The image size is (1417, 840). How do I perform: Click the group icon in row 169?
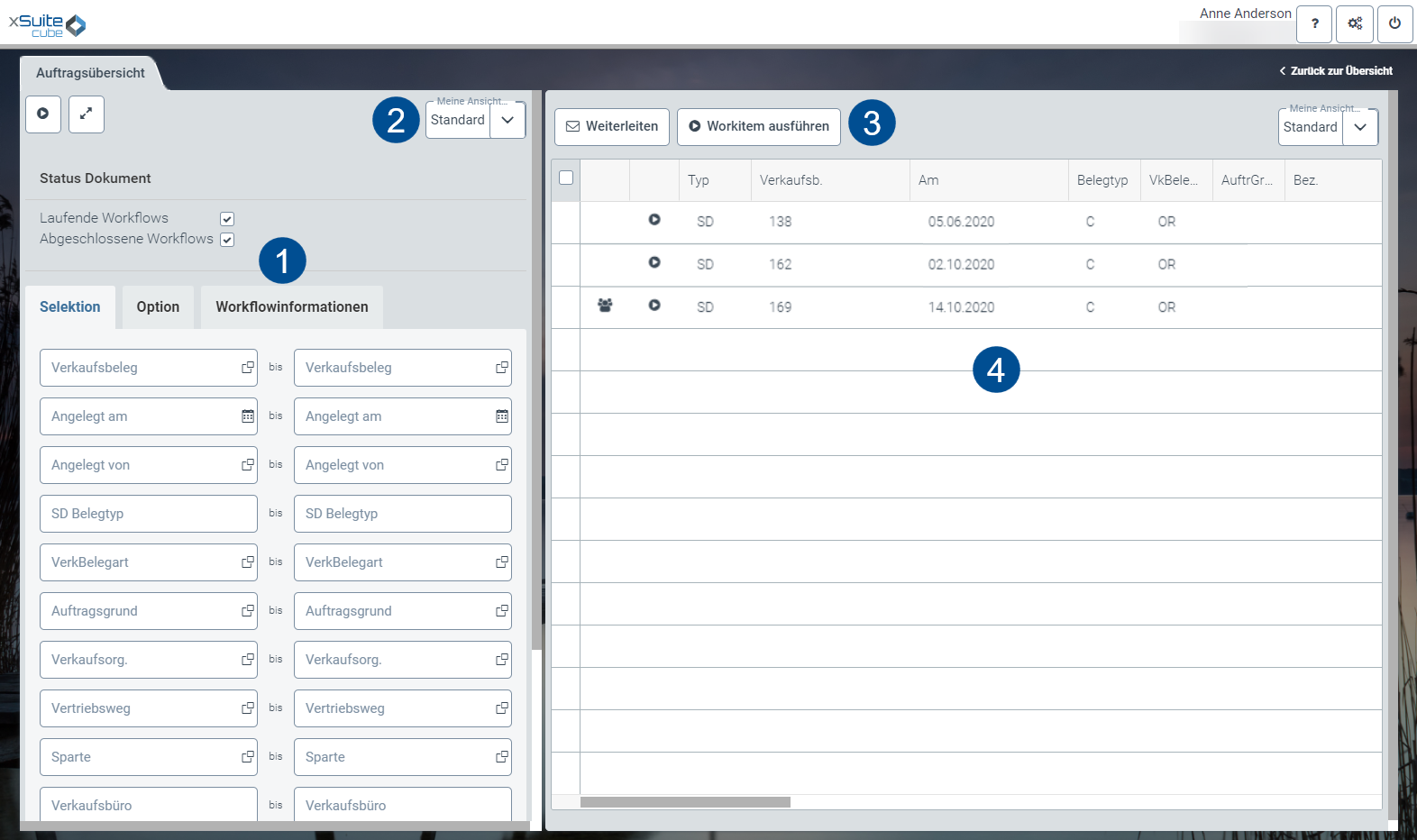click(605, 306)
